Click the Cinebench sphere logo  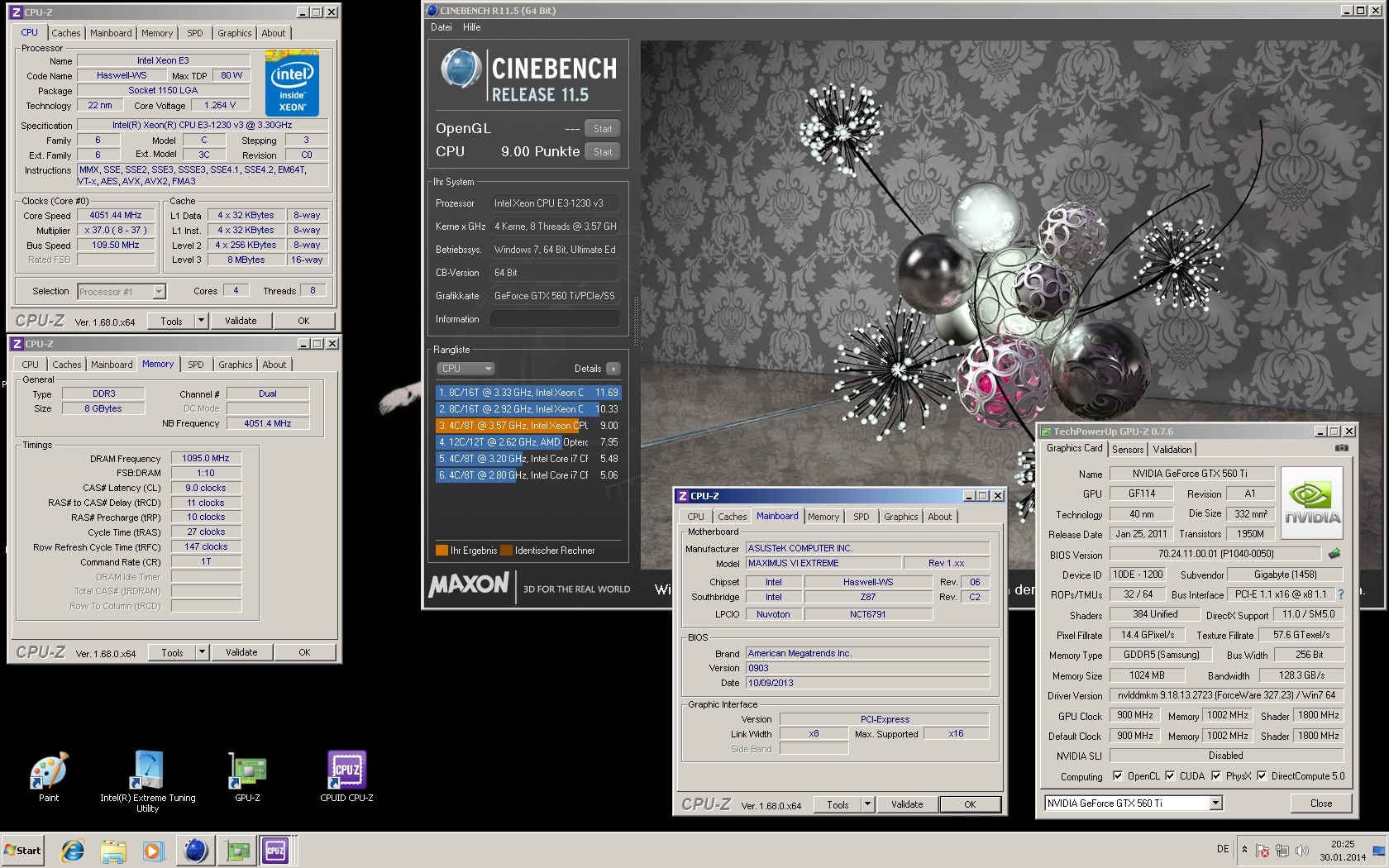pyautogui.click(x=461, y=69)
